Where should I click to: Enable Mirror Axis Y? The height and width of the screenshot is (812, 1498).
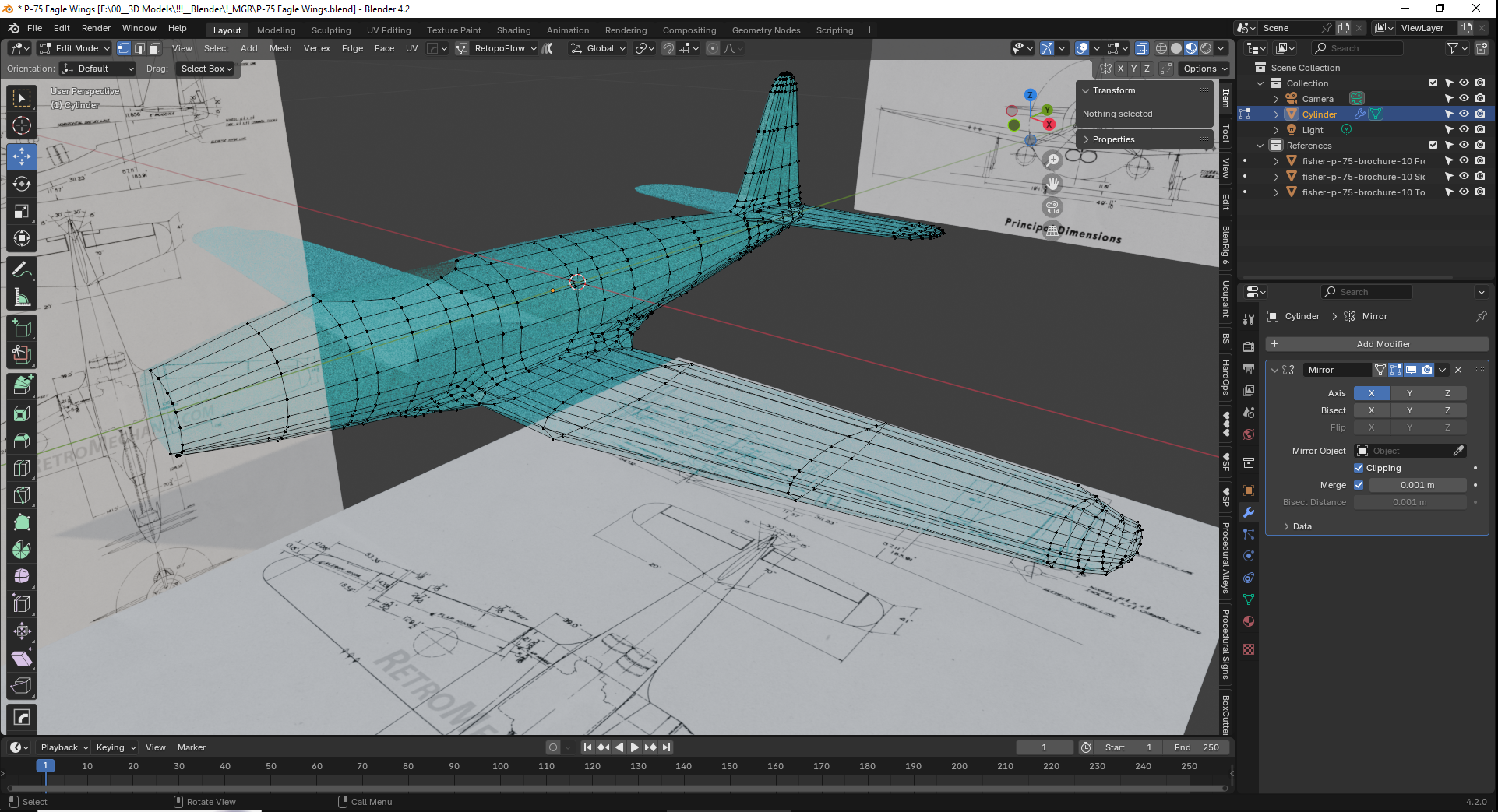tap(1409, 393)
